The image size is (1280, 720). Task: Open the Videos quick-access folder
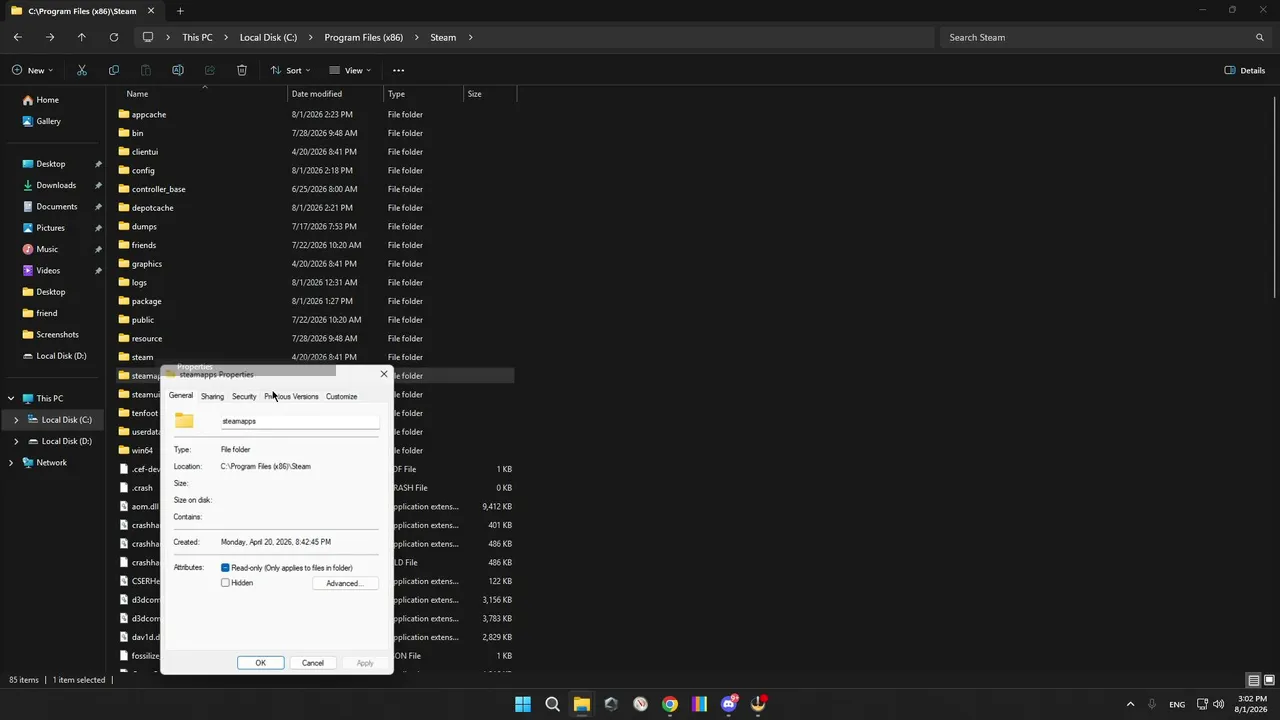point(48,270)
